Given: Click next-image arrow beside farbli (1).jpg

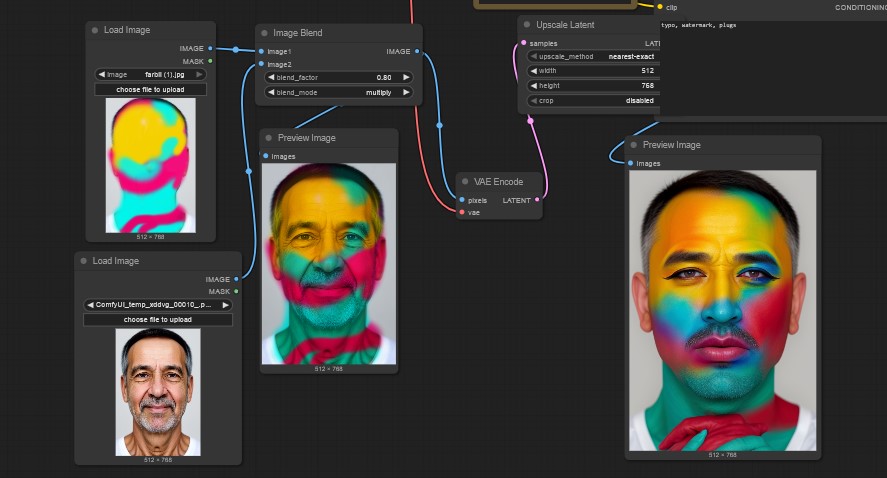Looking at the screenshot, I should (x=199, y=75).
